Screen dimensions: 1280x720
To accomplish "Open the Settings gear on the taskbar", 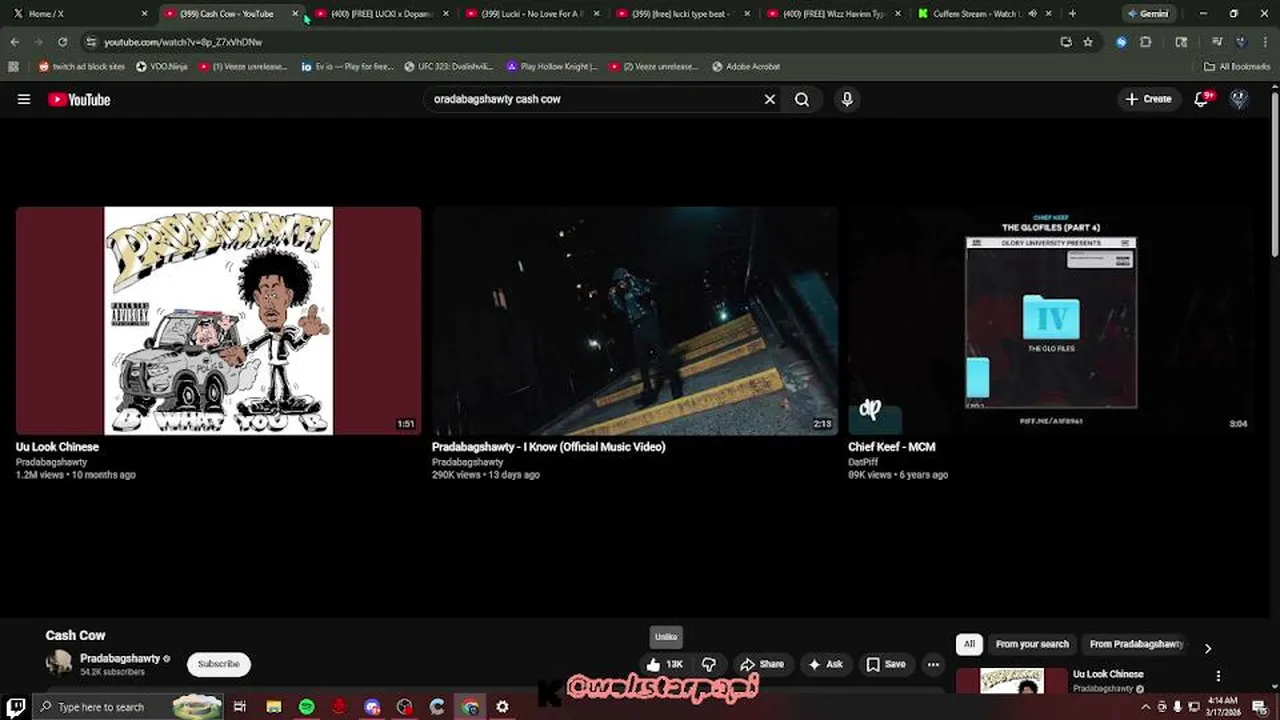I will [x=502, y=707].
